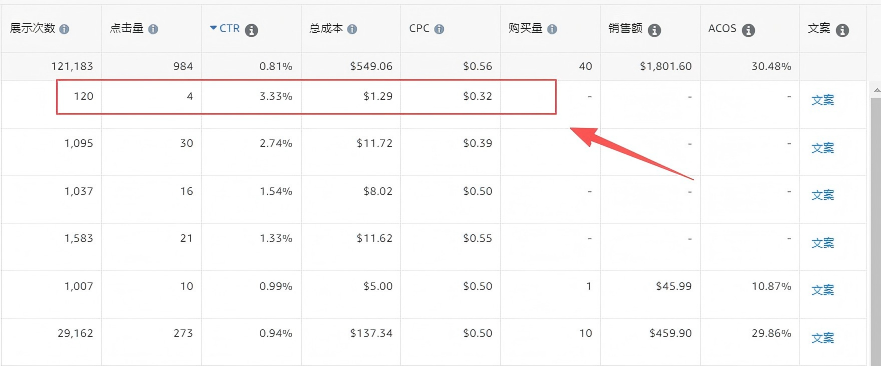Image resolution: width=881 pixels, height=366 pixels.
Task: Click info icon next to 展示次数
Action: pyautogui.click(x=64, y=29)
